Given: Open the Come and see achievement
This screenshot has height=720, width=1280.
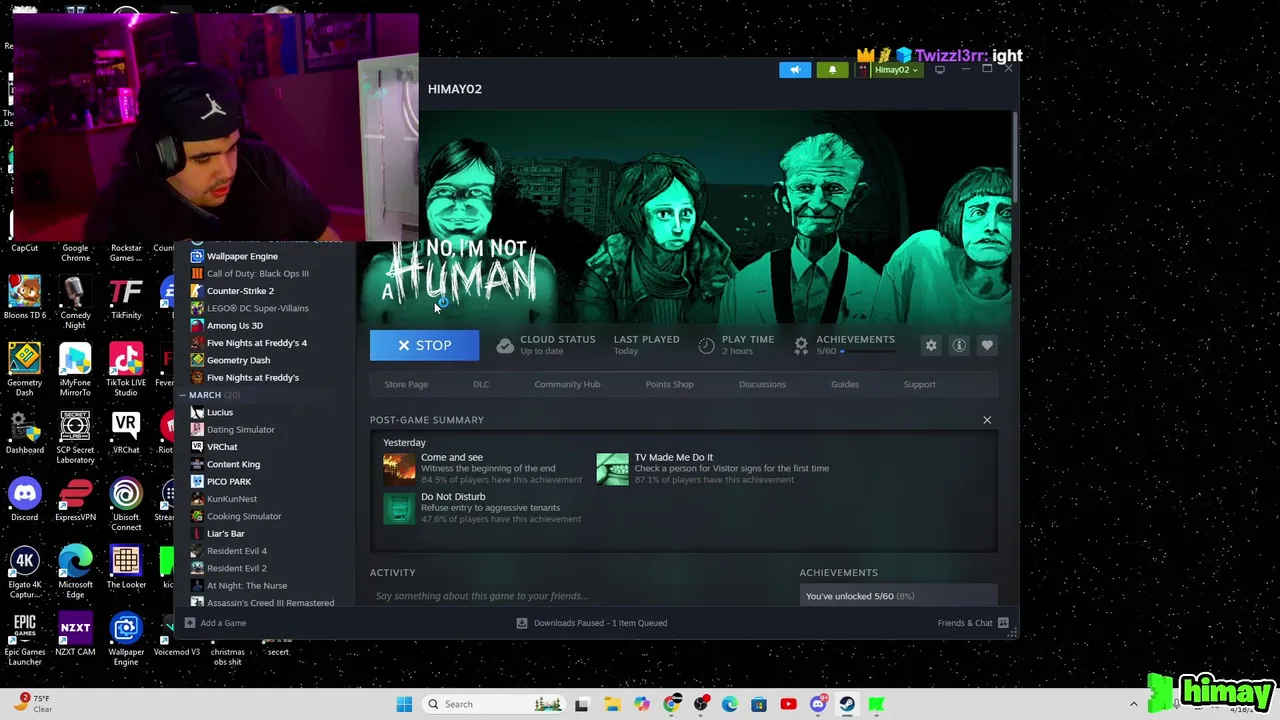Looking at the screenshot, I should pos(483,468).
